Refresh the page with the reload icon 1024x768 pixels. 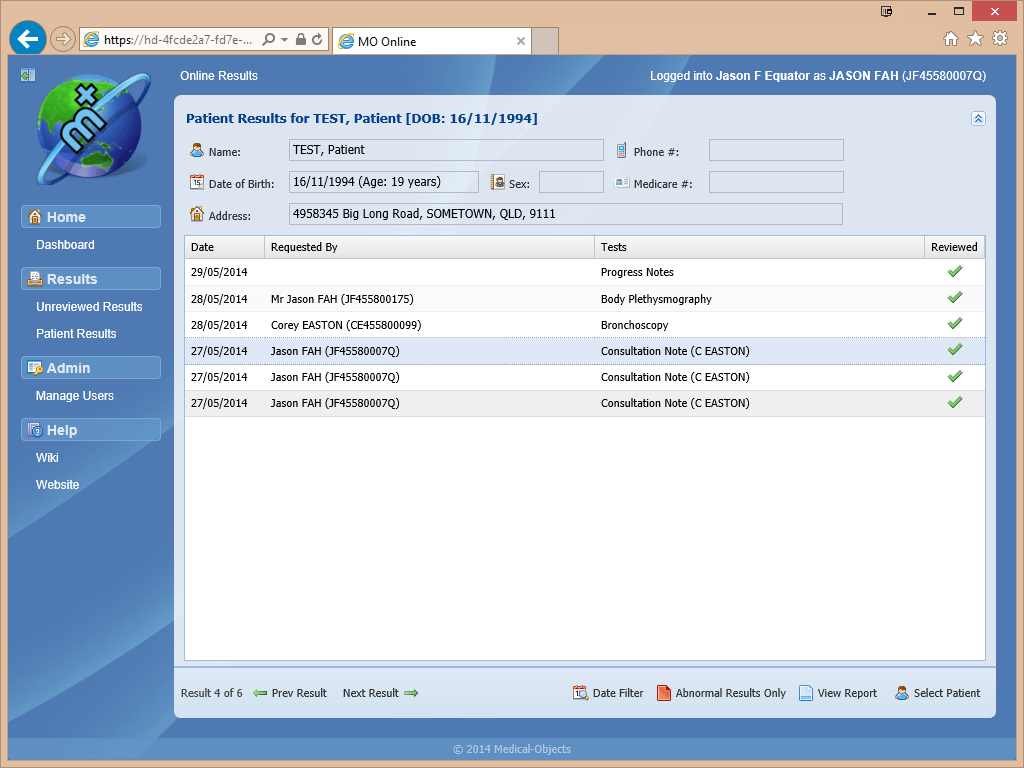tap(317, 39)
